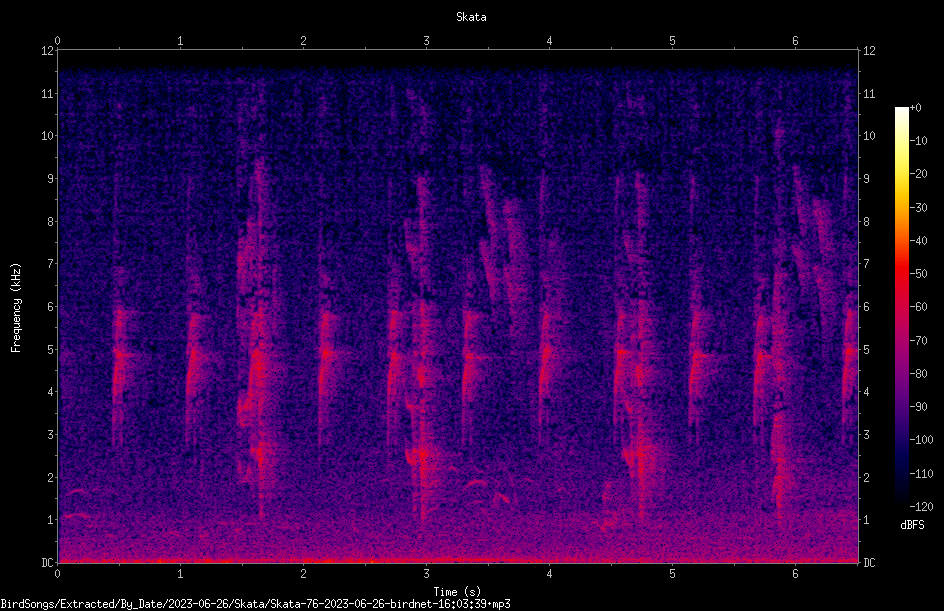Click the "5" second tick on the bottom time axis
944x611 pixels.
coord(672,574)
